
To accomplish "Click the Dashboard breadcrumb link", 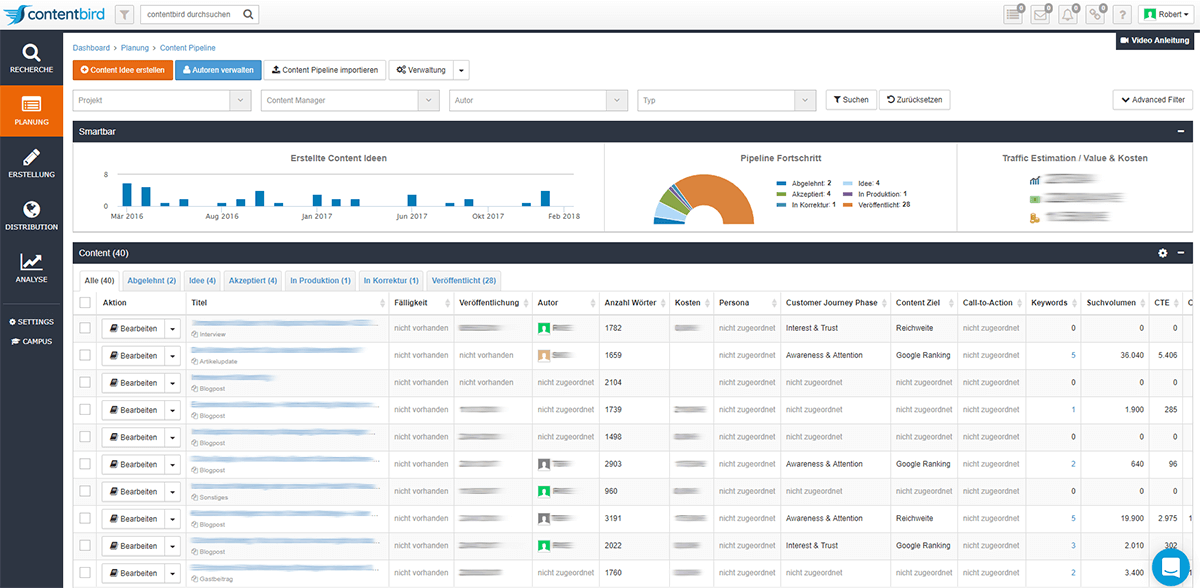I will (91, 47).
